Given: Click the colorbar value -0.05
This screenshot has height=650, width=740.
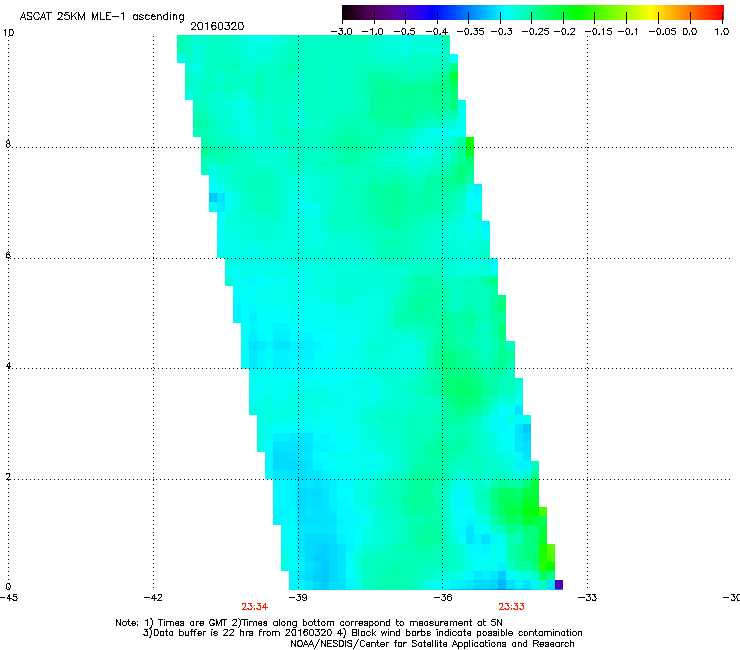Looking at the screenshot, I should click(x=662, y=32).
